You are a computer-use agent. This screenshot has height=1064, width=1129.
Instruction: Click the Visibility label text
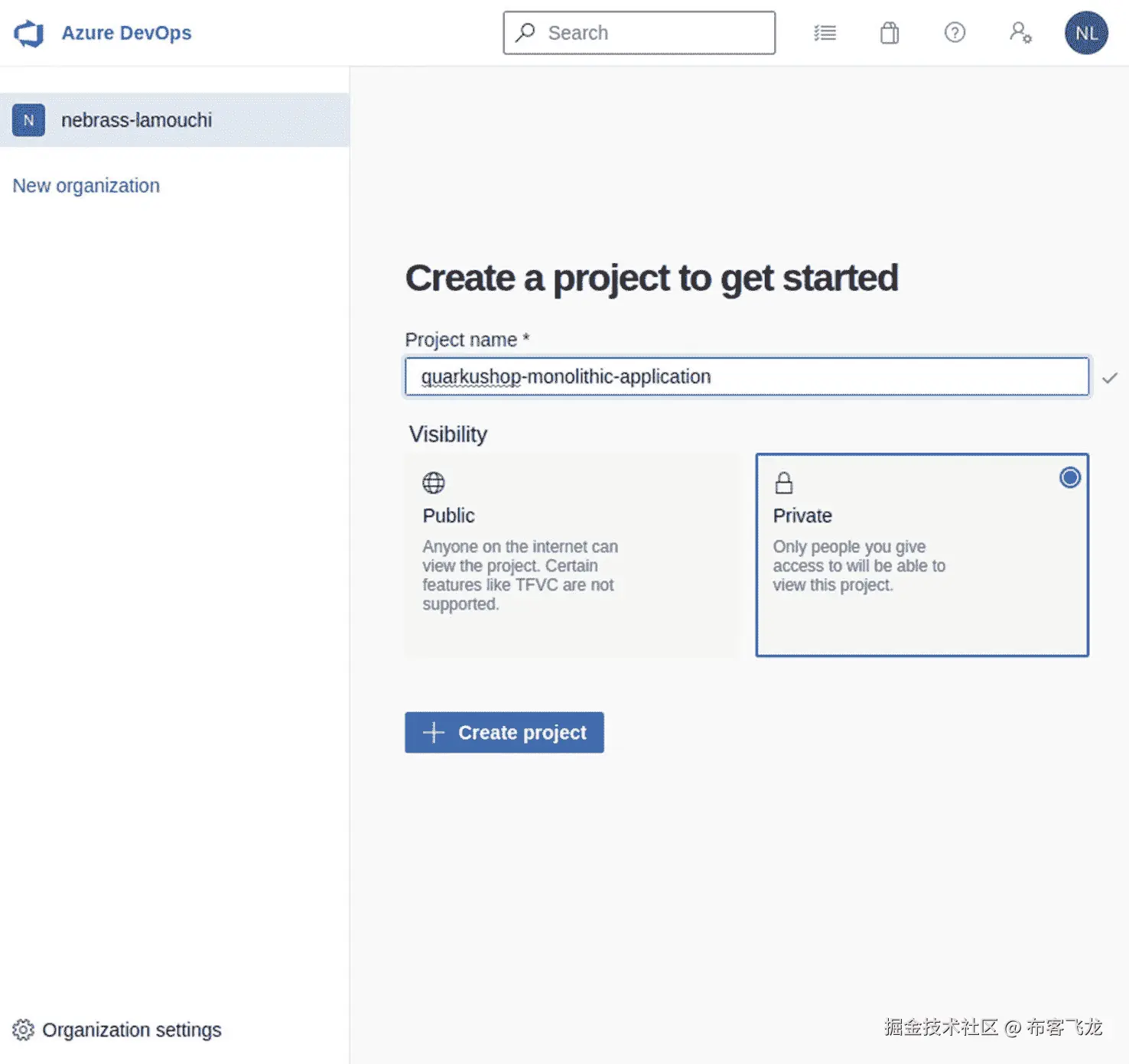pos(448,434)
